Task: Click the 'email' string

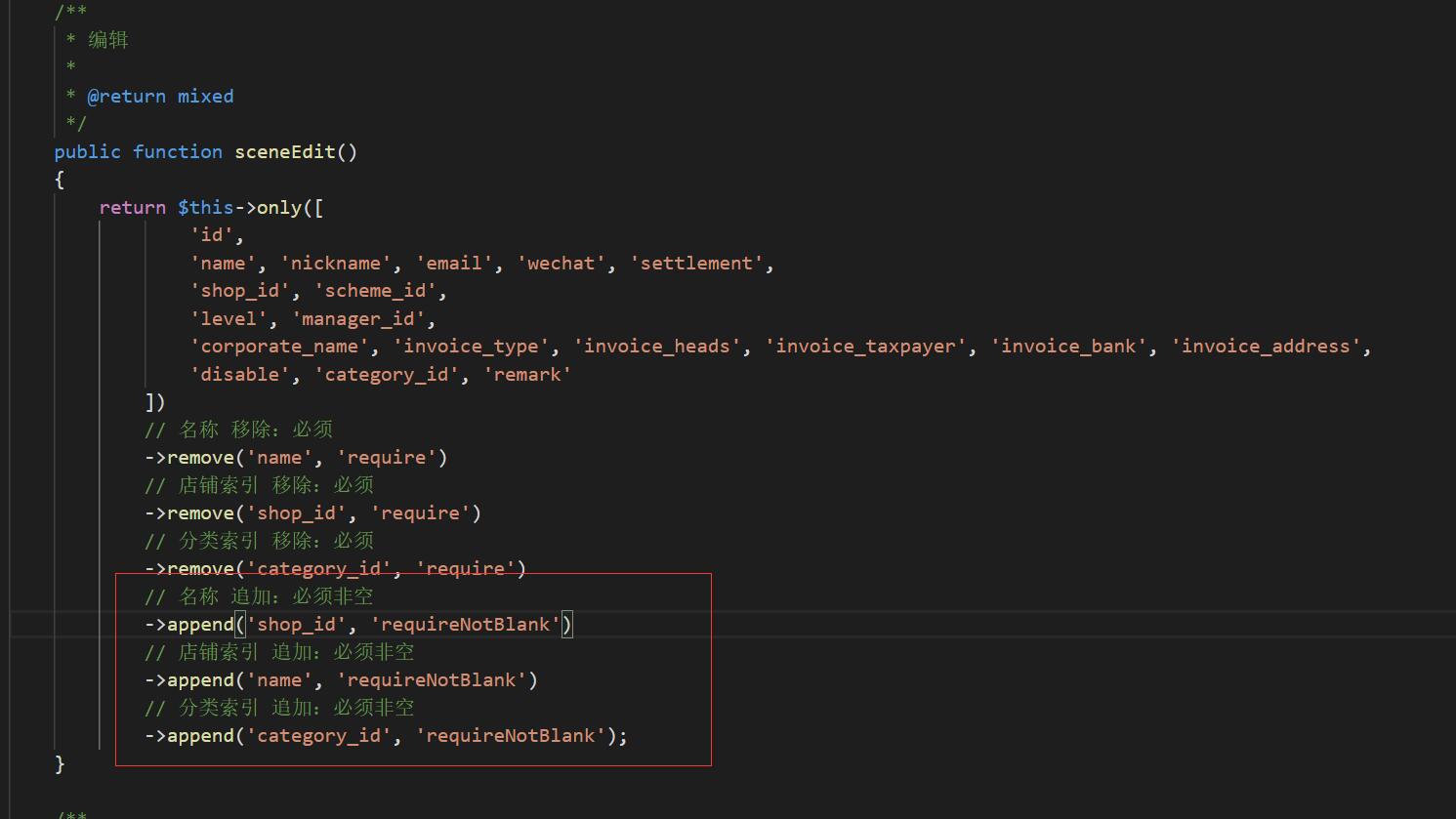Action: tap(454, 264)
